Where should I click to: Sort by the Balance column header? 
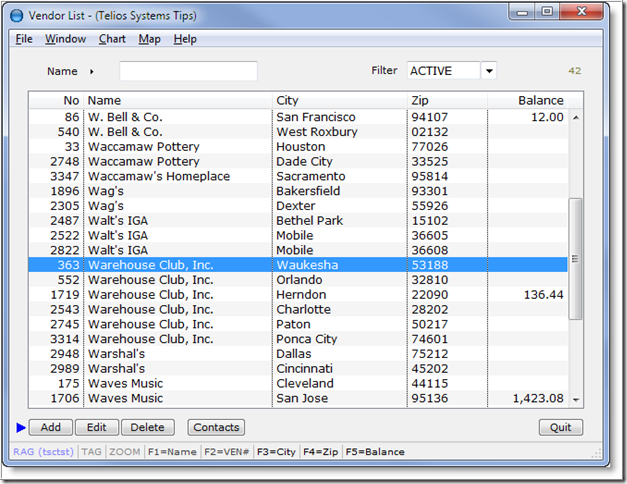pos(540,100)
